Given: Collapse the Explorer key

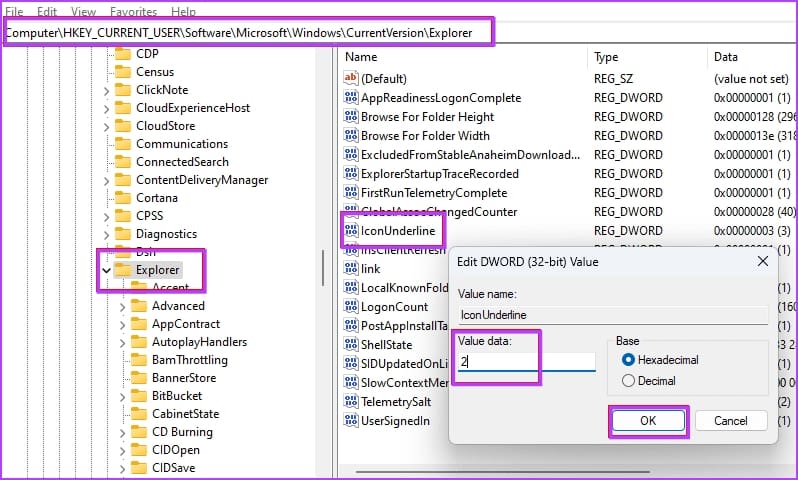Looking at the screenshot, I should tap(106, 270).
